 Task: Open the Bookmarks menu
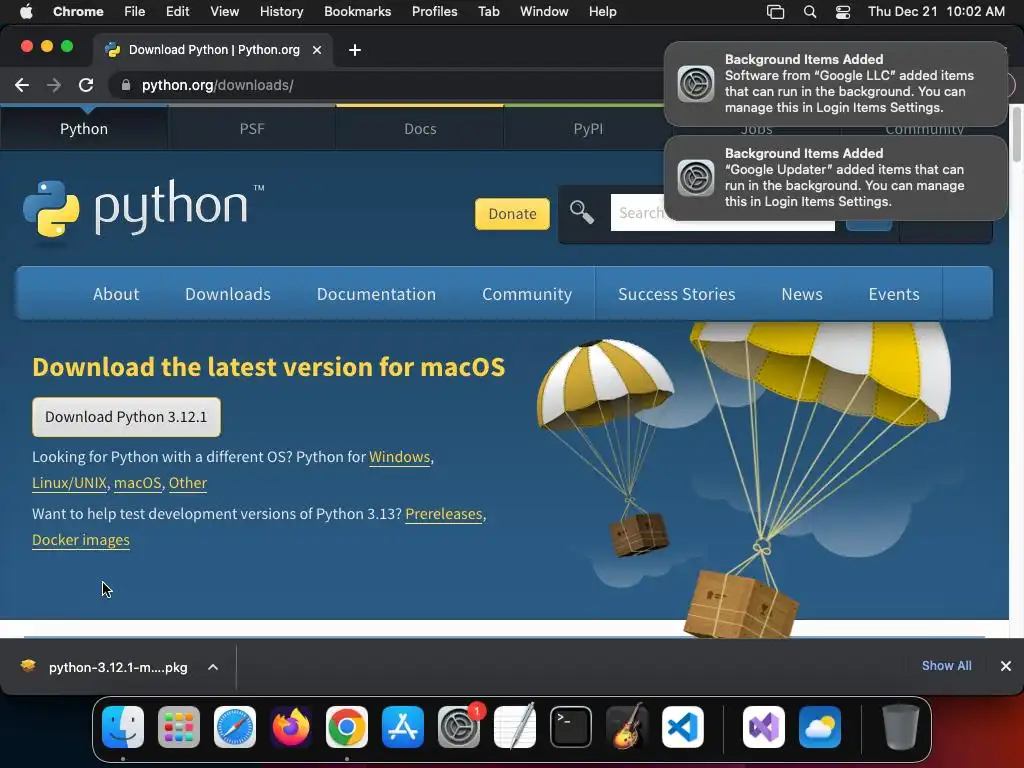coord(357,12)
